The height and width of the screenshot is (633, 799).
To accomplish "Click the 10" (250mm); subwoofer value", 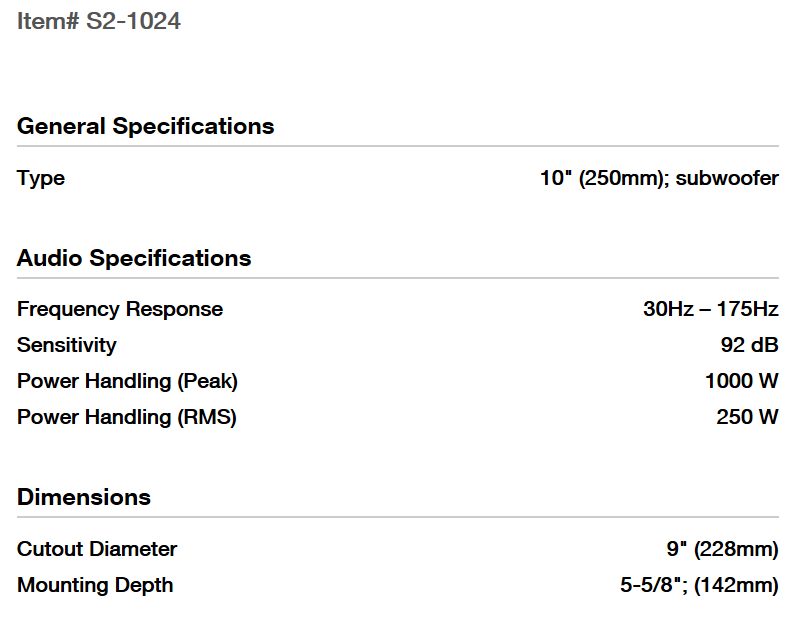I will coord(659,178).
